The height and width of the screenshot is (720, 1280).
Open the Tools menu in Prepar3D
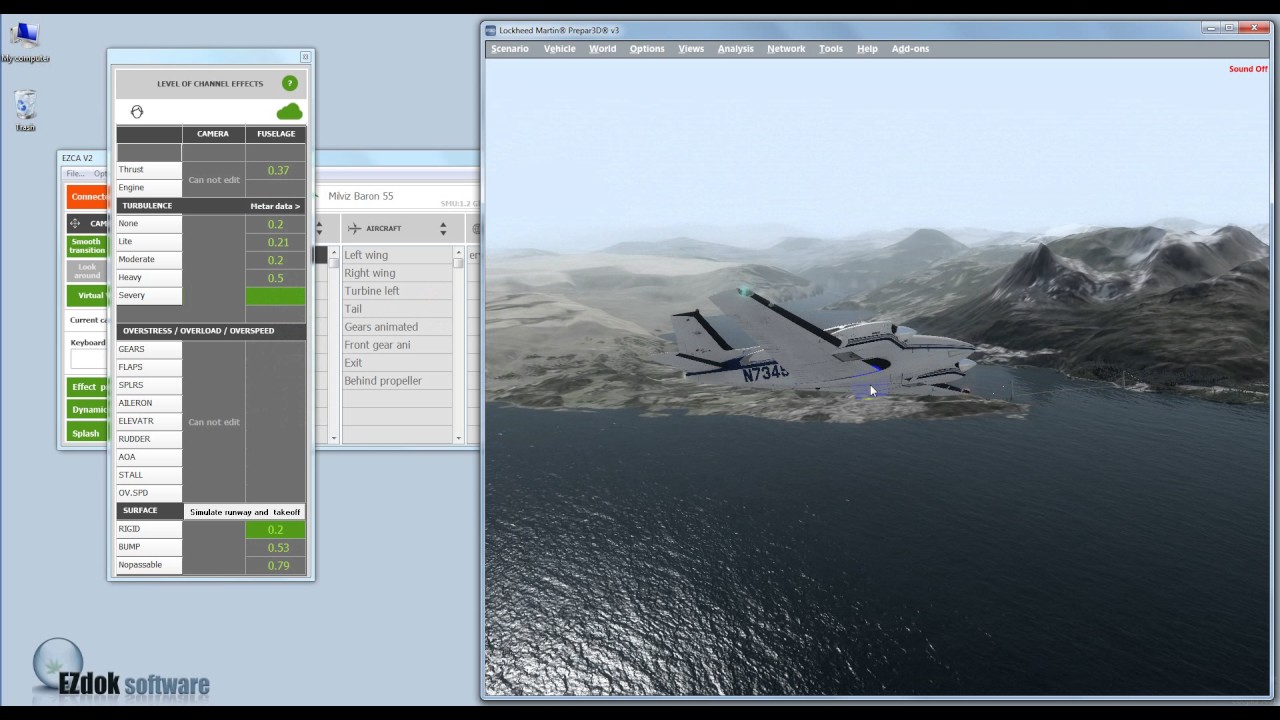pyautogui.click(x=831, y=48)
